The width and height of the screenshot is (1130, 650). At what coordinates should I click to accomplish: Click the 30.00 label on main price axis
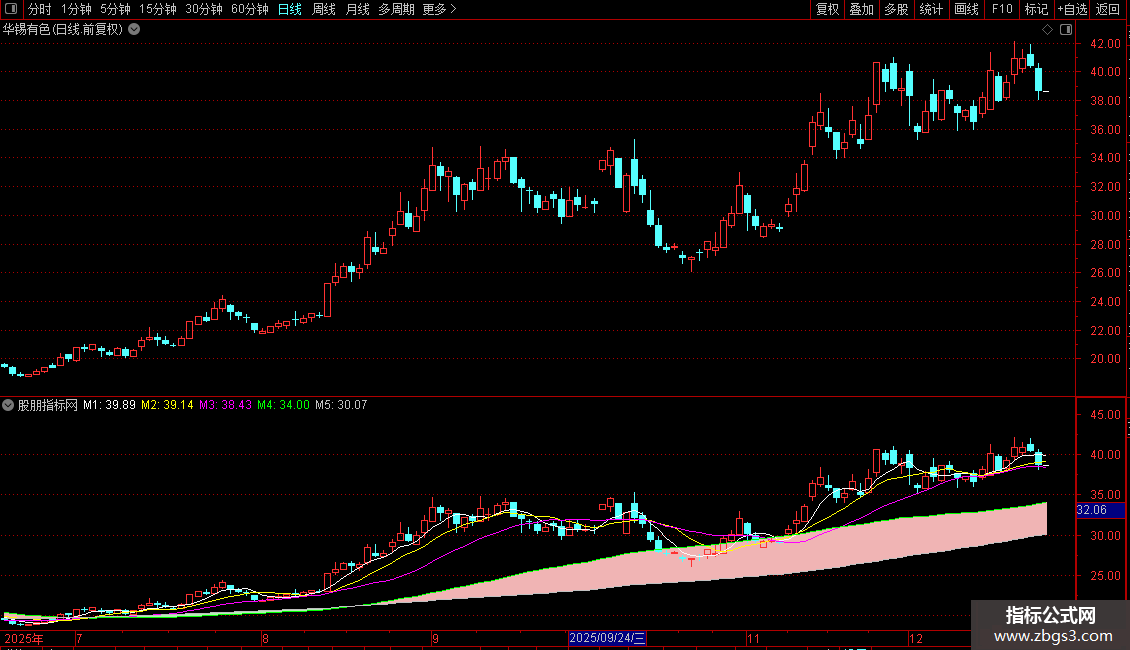(x=1105, y=215)
